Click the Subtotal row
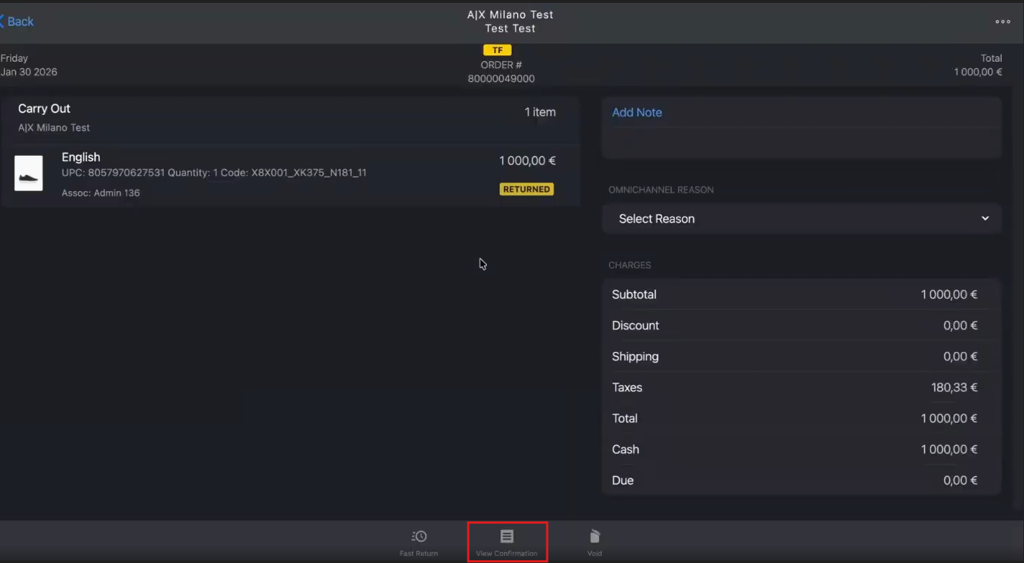Image resolution: width=1024 pixels, height=563 pixels. tap(801, 295)
